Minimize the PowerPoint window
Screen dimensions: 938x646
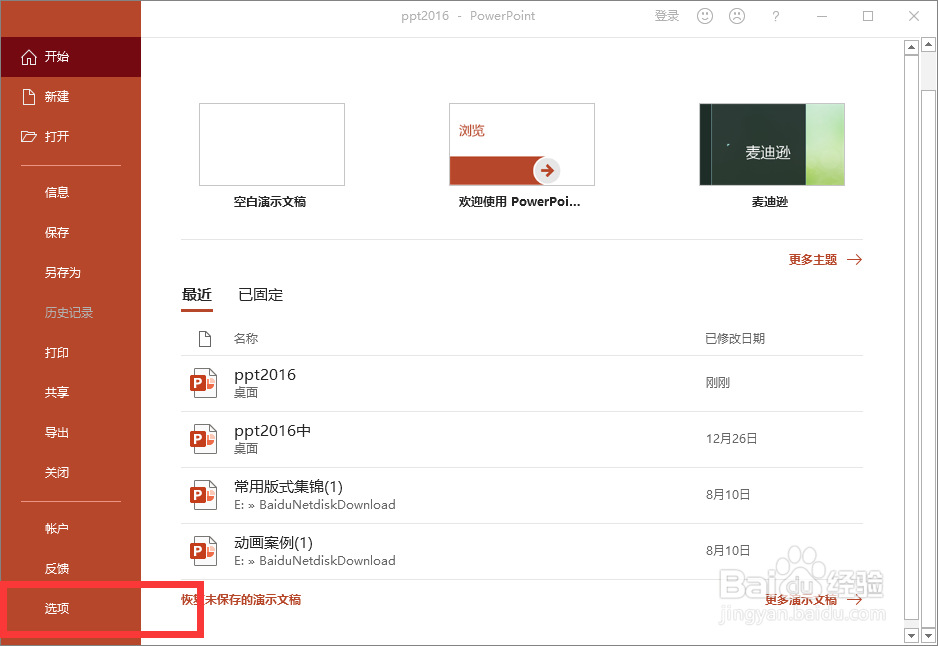(x=822, y=16)
